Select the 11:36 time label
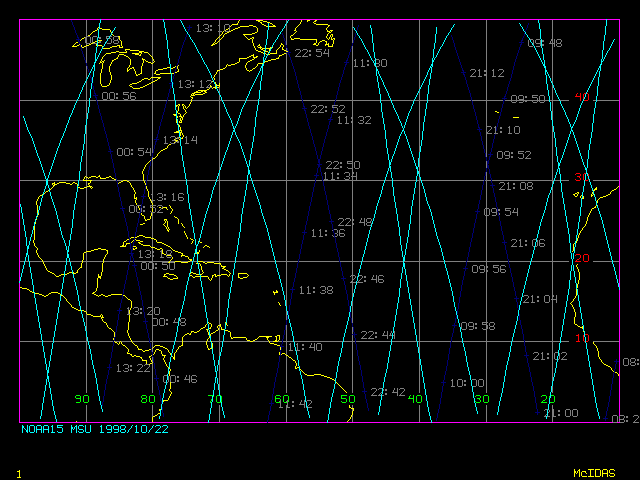Screen dimensions: 640x480 tap(328, 233)
